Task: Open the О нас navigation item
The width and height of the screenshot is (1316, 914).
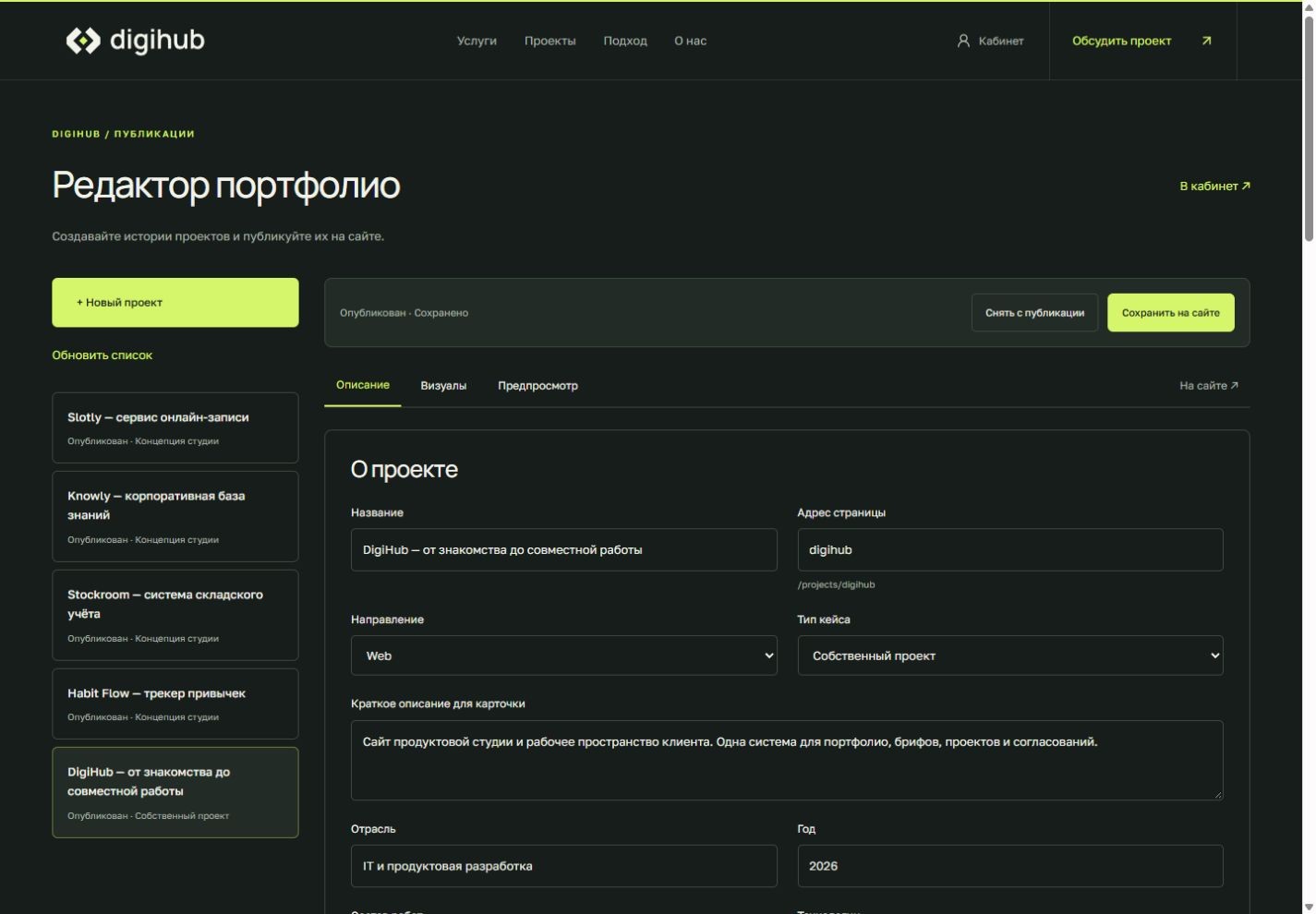Action: coord(690,41)
